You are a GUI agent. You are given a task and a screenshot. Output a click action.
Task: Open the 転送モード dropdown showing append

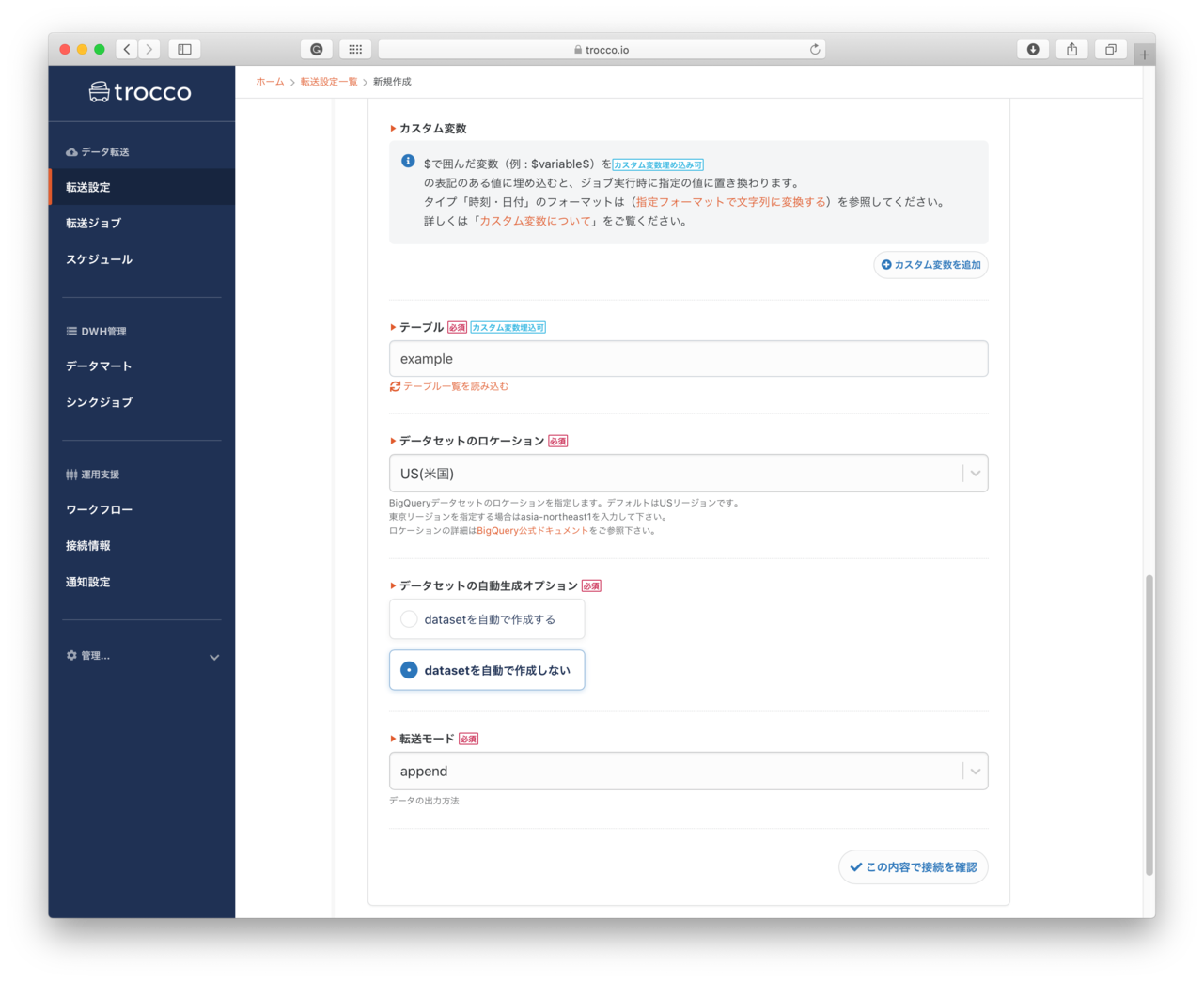pyautogui.click(x=688, y=772)
